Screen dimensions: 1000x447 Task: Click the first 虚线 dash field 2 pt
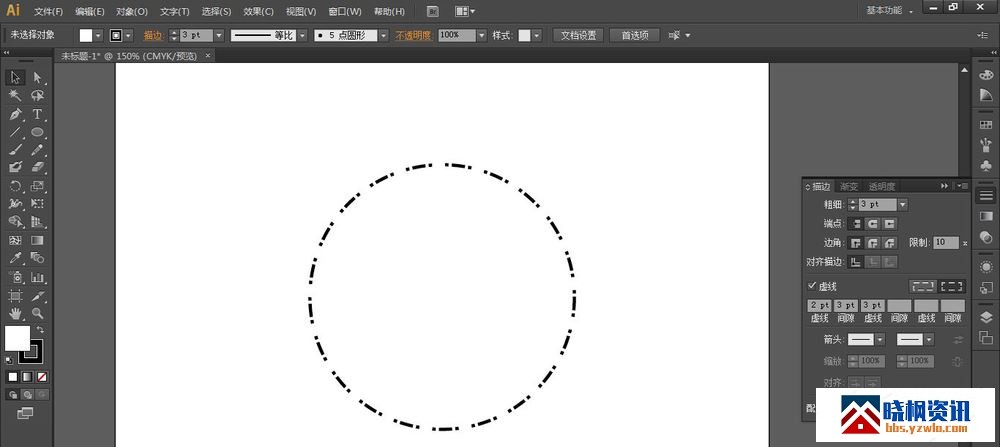click(820, 305)
